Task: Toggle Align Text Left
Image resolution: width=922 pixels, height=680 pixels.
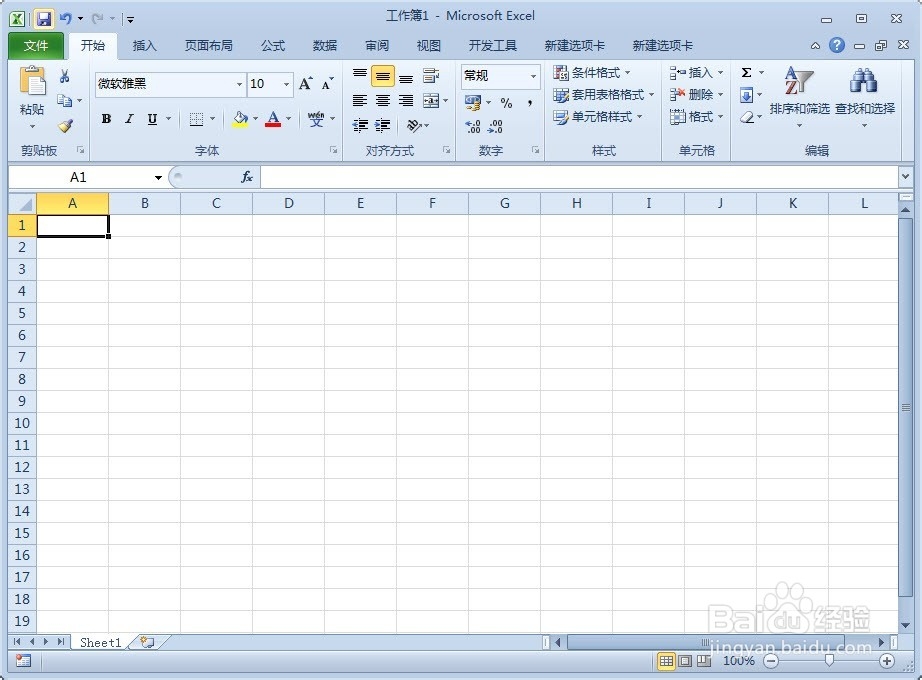Action: [360, 101]
